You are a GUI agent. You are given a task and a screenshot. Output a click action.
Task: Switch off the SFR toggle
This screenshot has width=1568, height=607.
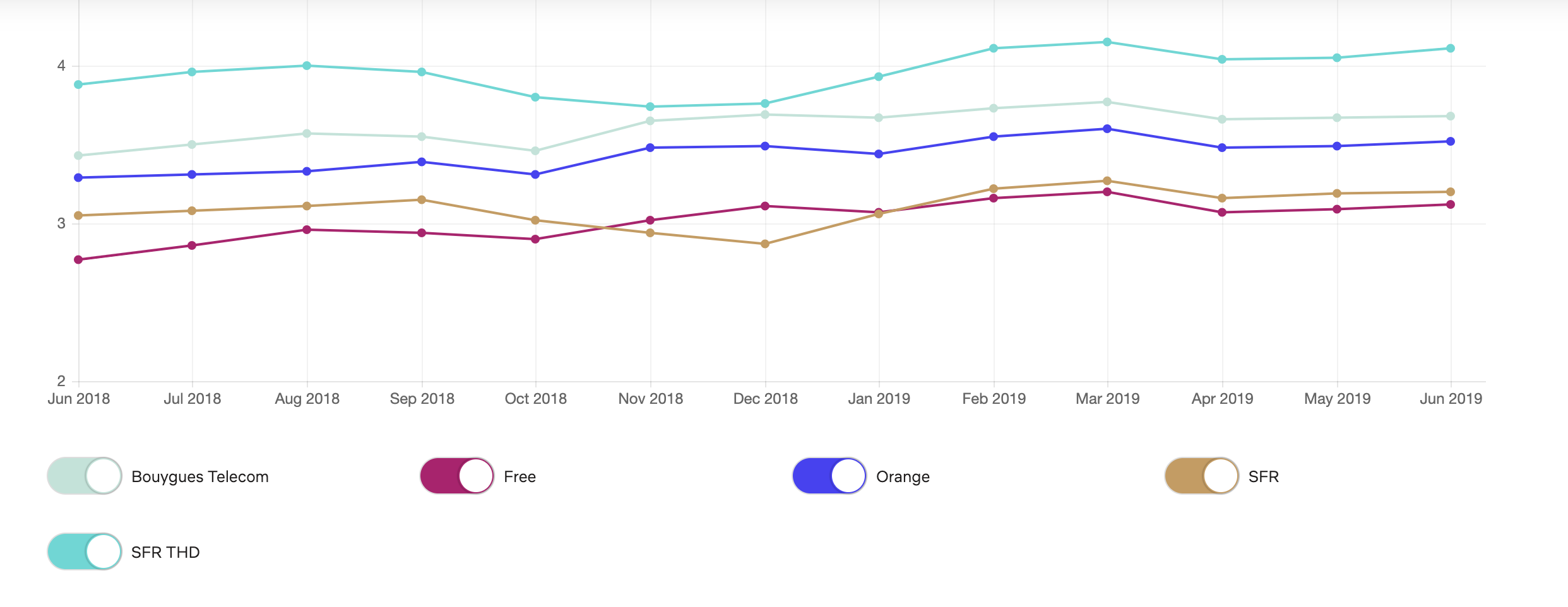[1202, 476]
